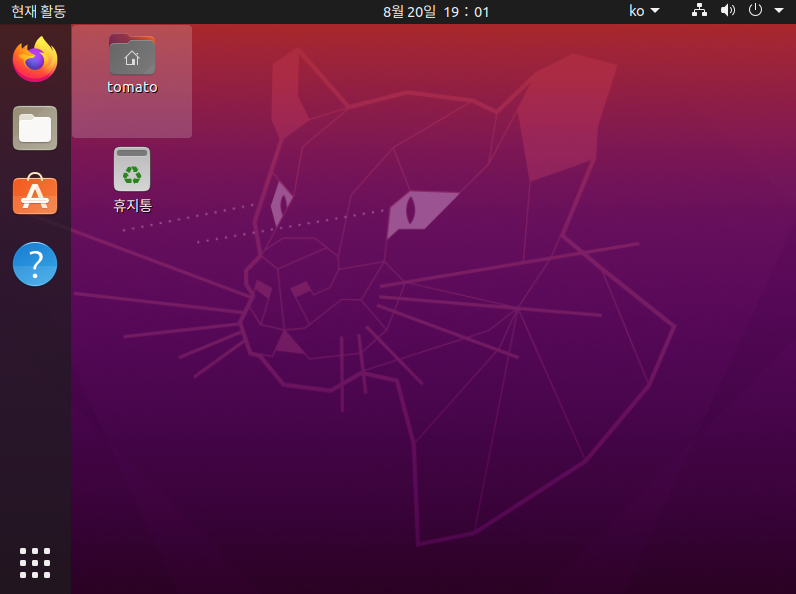The width and height of the screenshot is (796, 594).
Task: Open the 현재 활동 activities overview
Action: [39, 11]
